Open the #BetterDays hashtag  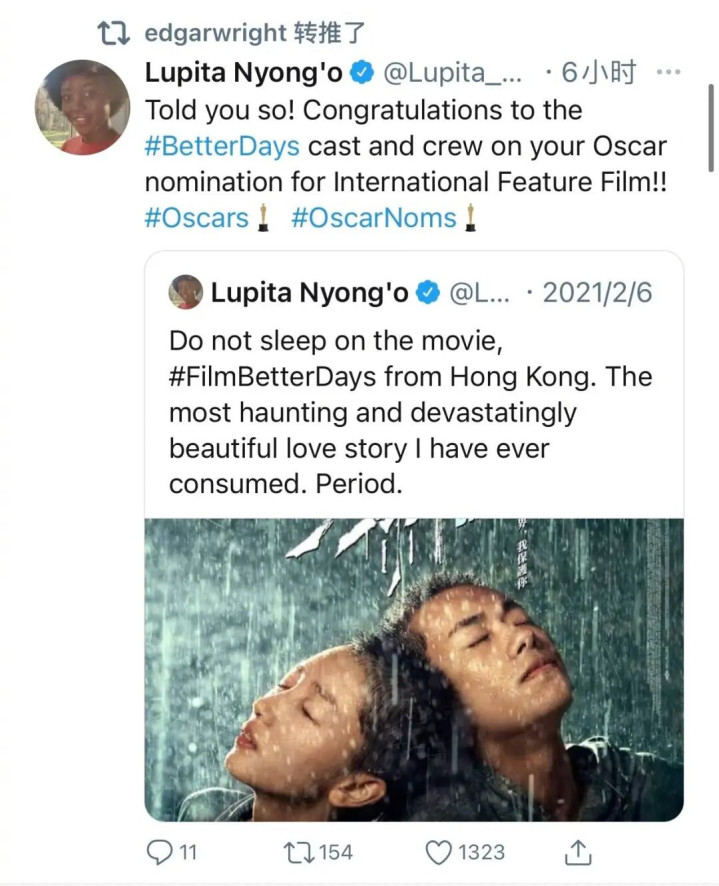point(221,145)
